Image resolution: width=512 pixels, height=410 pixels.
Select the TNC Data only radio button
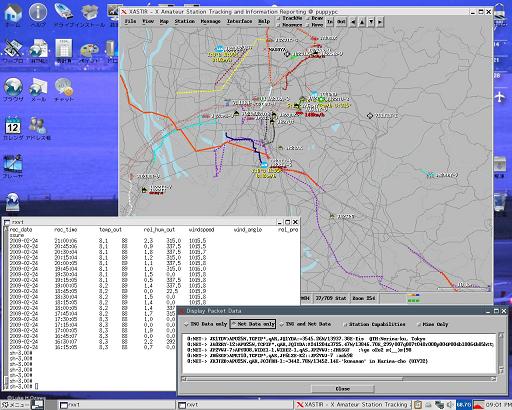click(x=206, y=324)
